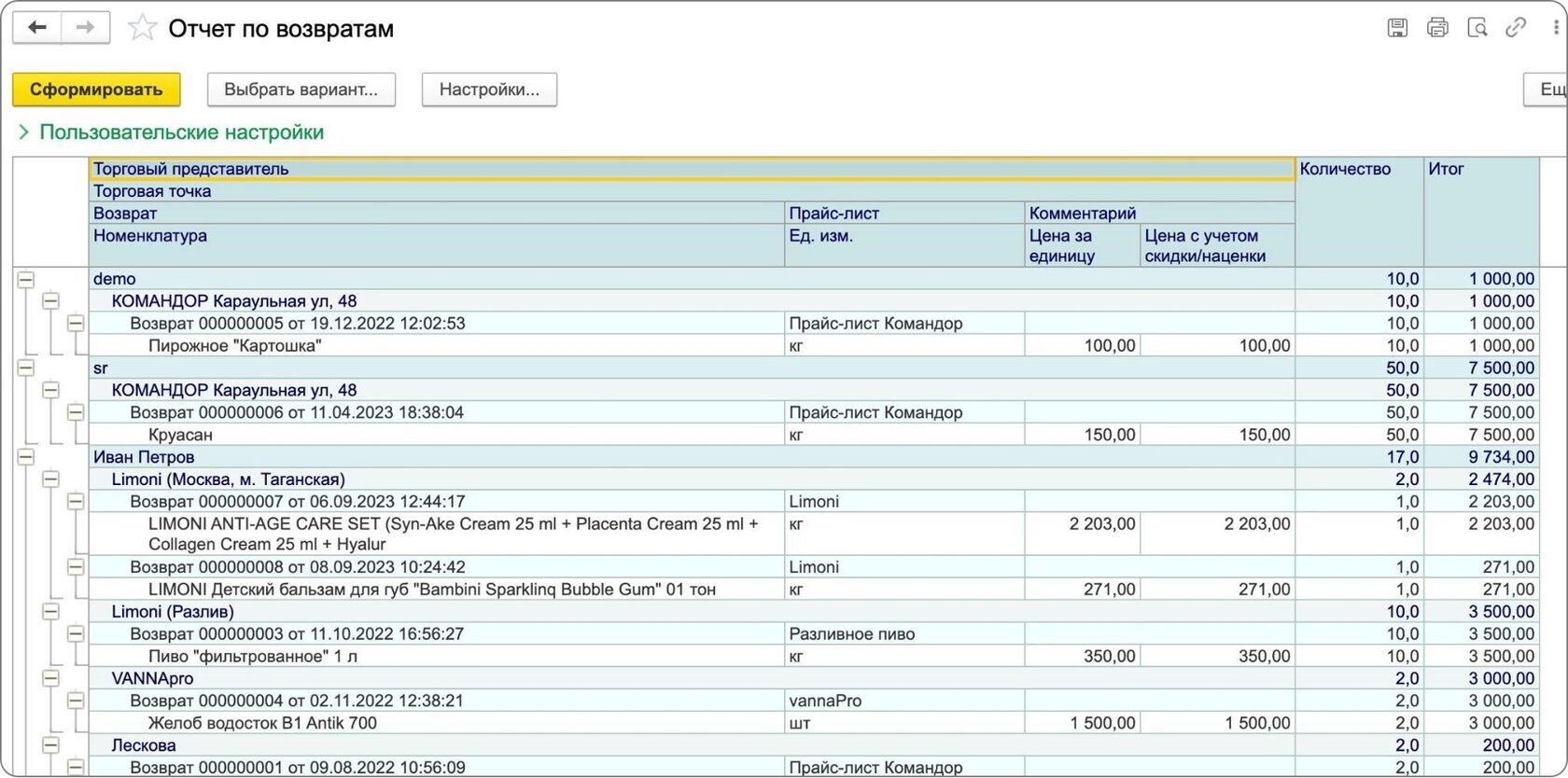Collapse Возврат 000000006 row
1568x778 pixels.
pyautogui.click(x=76, y=412)
